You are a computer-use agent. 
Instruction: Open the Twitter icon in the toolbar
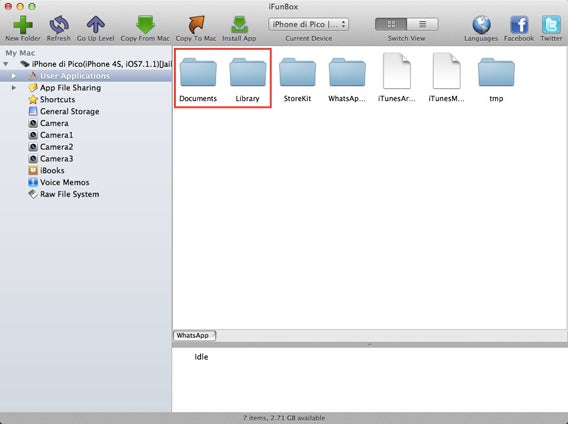coord(551,25)
